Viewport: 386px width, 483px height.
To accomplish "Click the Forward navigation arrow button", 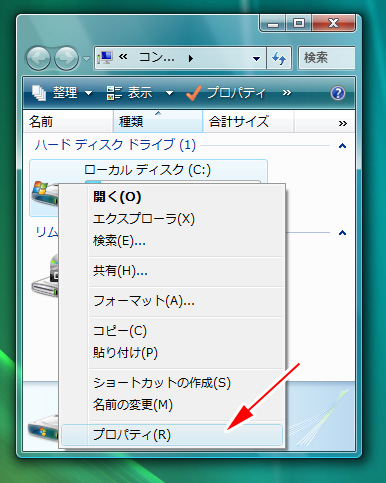I will point(67,59).
